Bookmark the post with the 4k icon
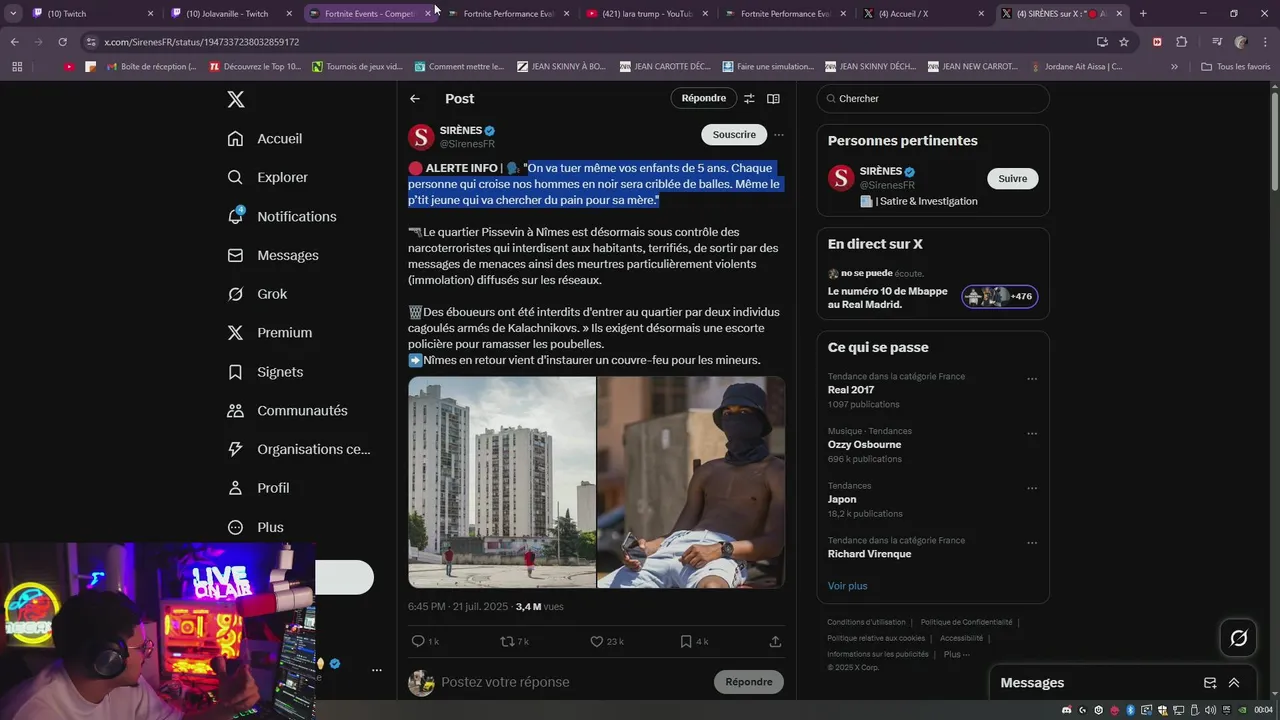The image size is (1280, 720). pos(694,641)
